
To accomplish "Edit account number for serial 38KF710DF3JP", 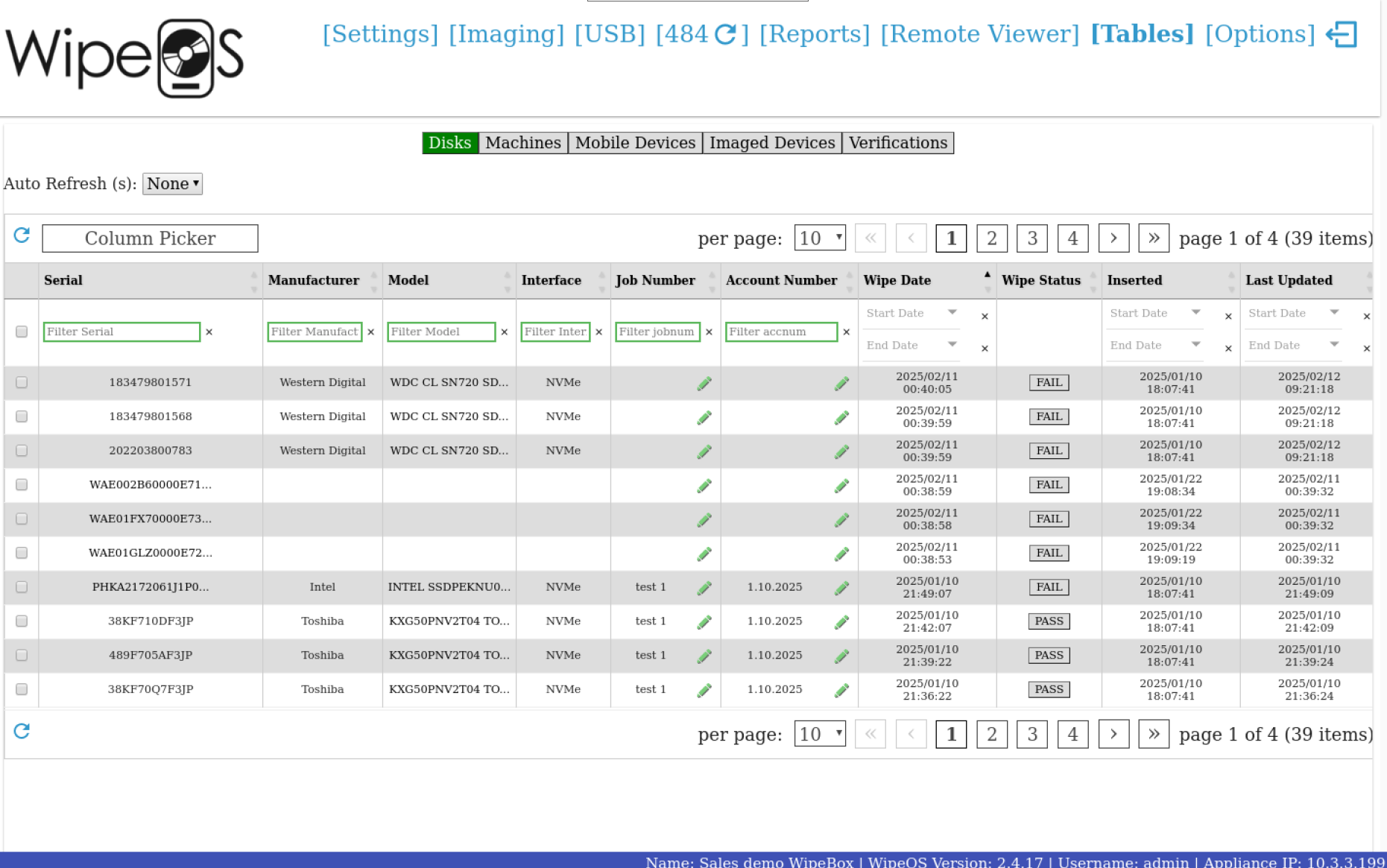I will pyautogui.click(x=841, y=622).
